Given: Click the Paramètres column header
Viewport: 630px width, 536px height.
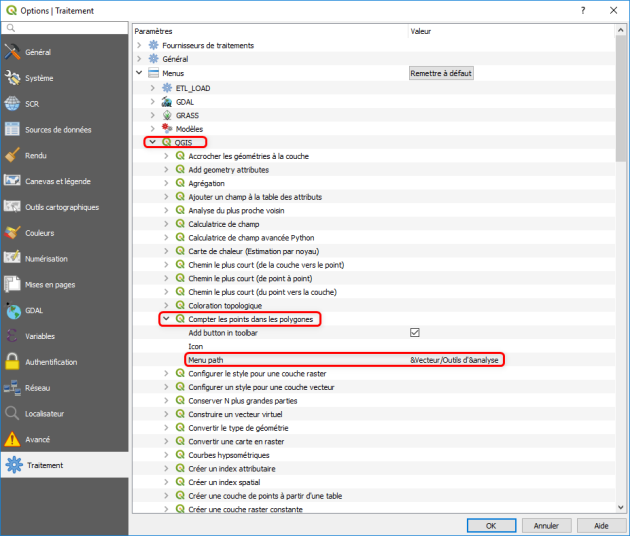Looking at the screenshot, I should (x=270, y=31).
